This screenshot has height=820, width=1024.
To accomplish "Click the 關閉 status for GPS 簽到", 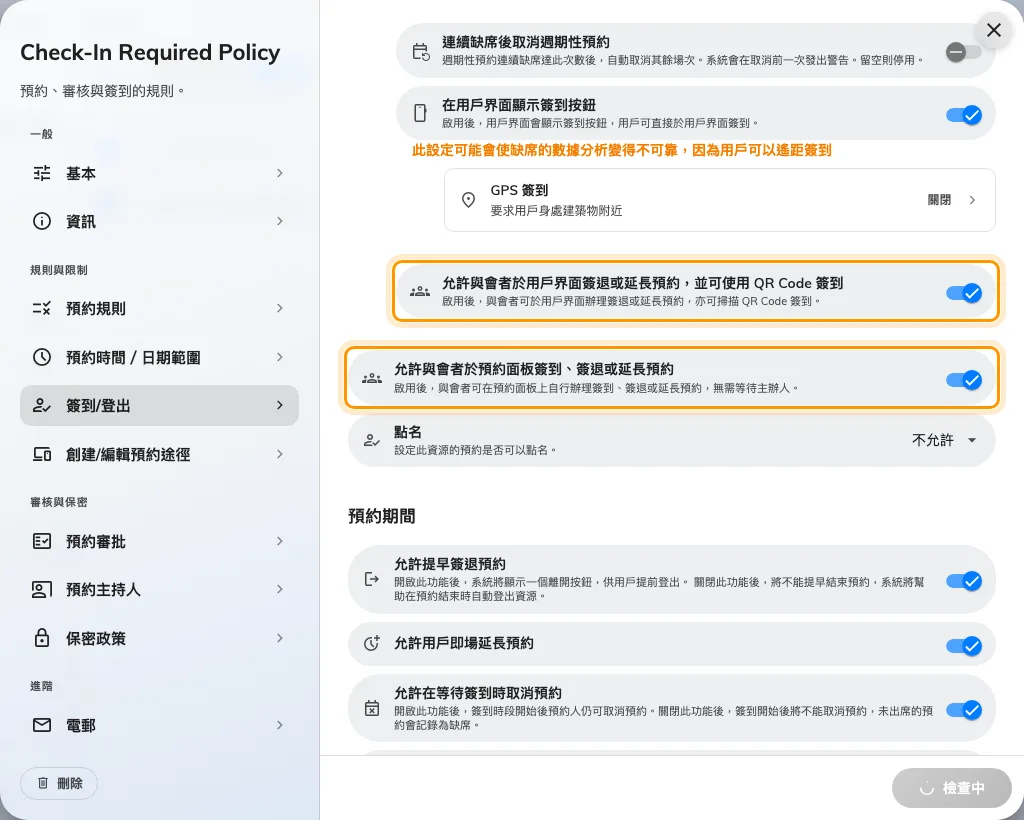I will point(939,200).
